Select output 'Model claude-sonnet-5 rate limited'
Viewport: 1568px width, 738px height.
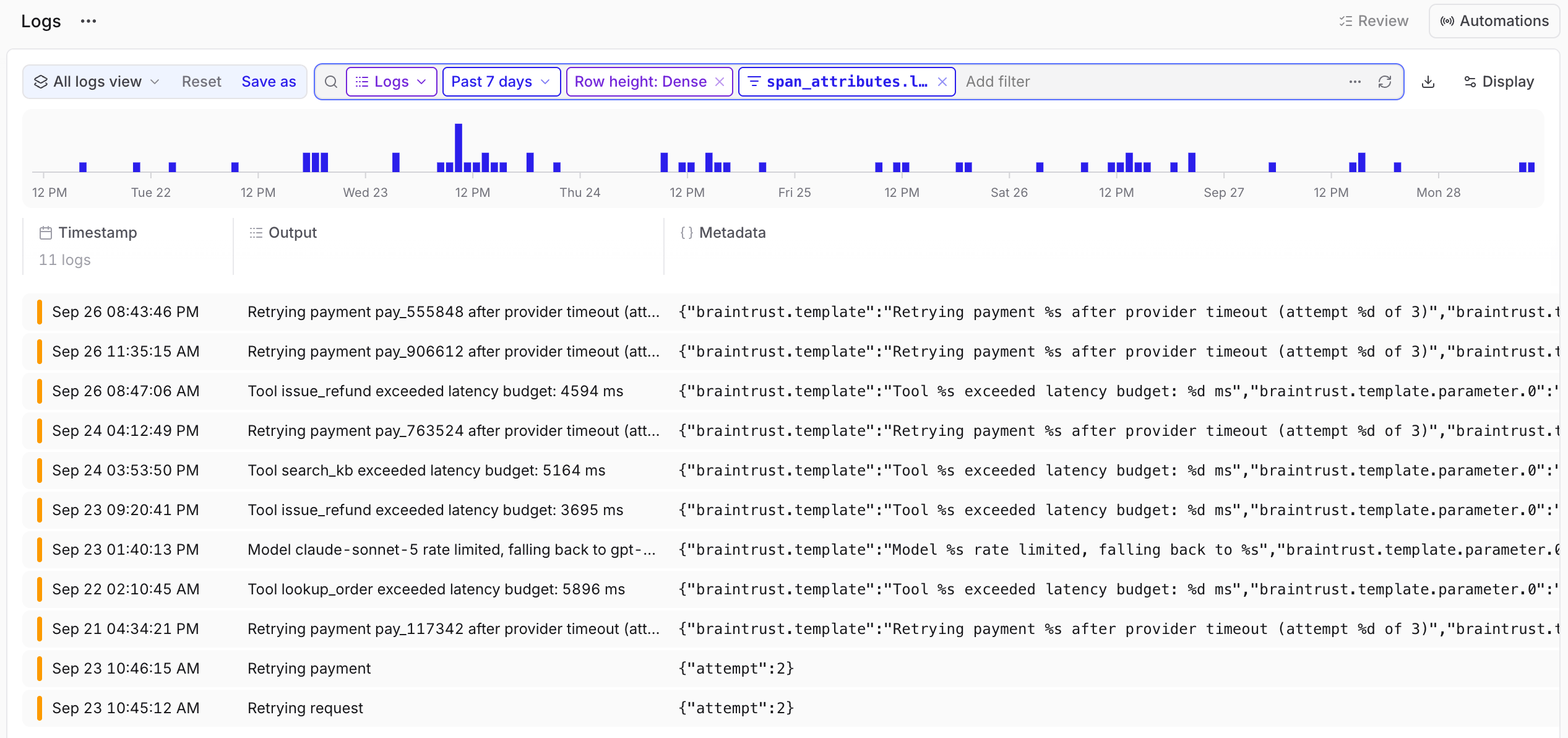pos(452,550)
